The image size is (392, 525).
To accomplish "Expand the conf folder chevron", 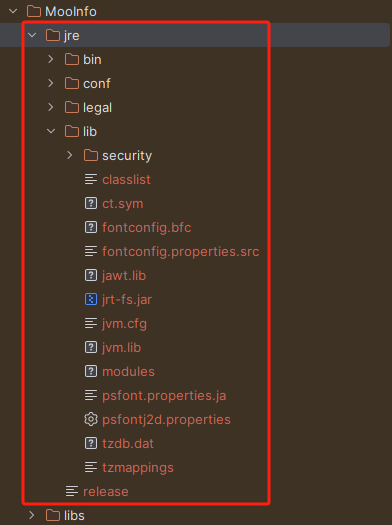I will 51,83.
